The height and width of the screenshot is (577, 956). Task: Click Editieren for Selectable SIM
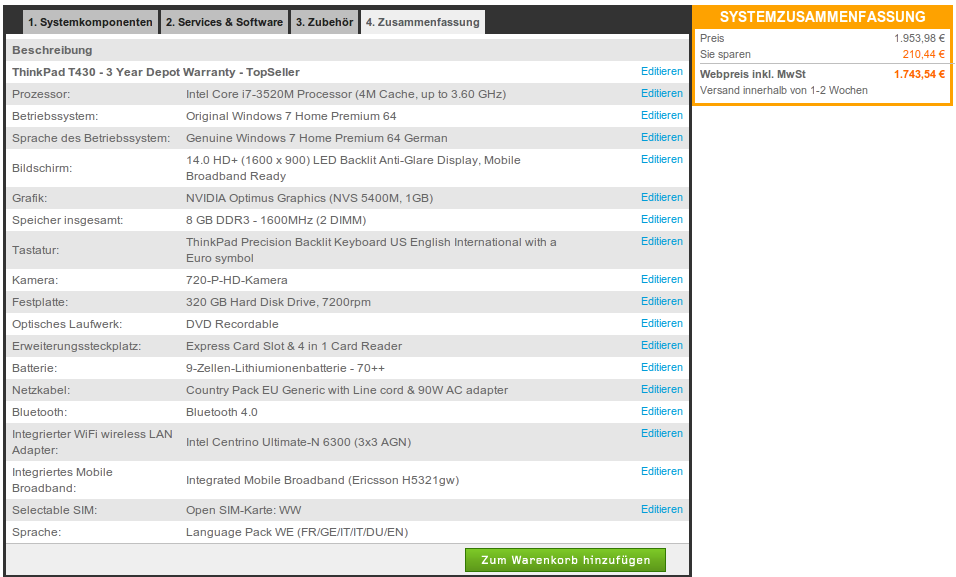click(662, 509)
